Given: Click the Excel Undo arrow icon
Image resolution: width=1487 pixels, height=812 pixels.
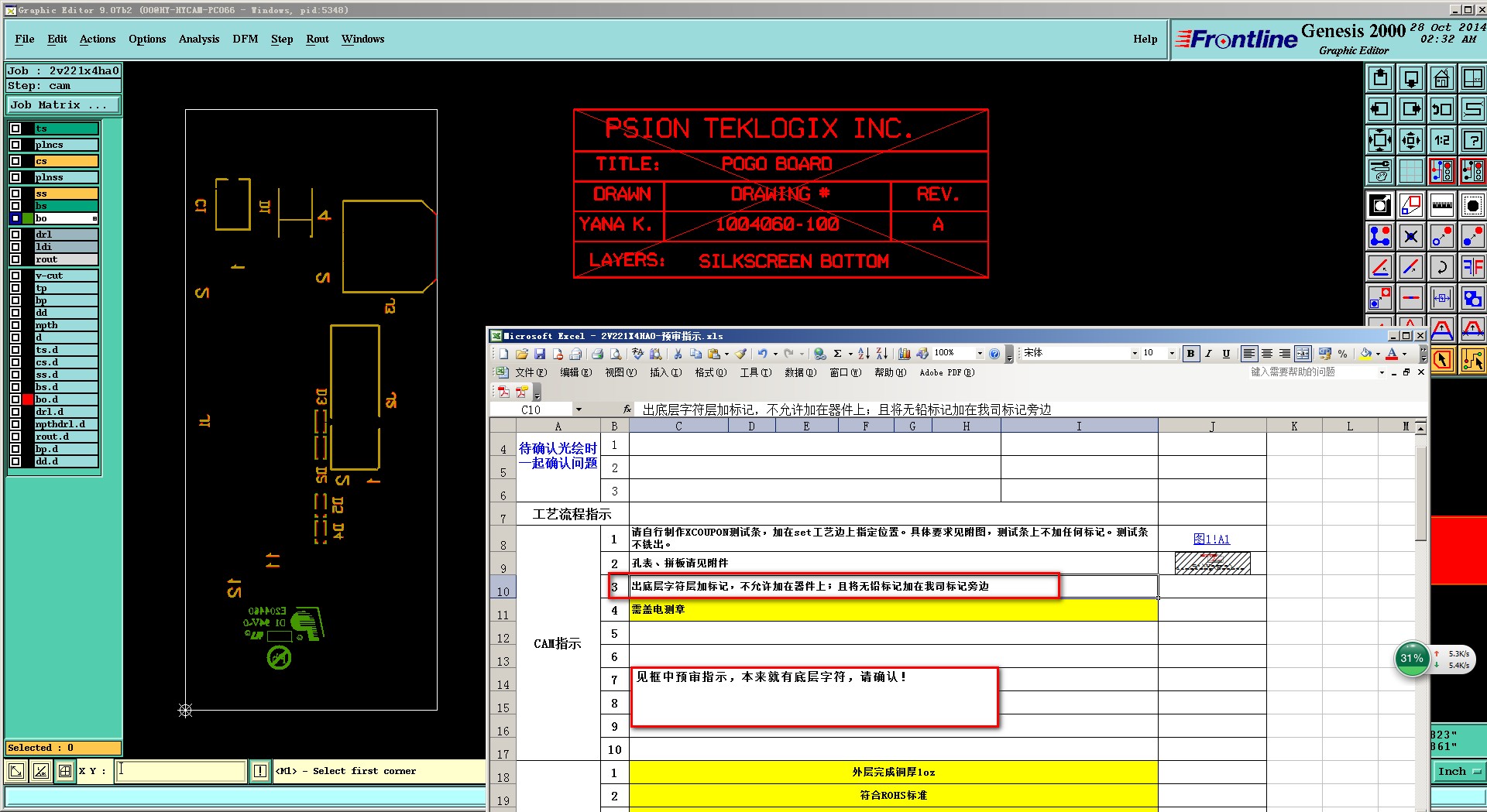Looking at the screenshot, I should (763, 354).
